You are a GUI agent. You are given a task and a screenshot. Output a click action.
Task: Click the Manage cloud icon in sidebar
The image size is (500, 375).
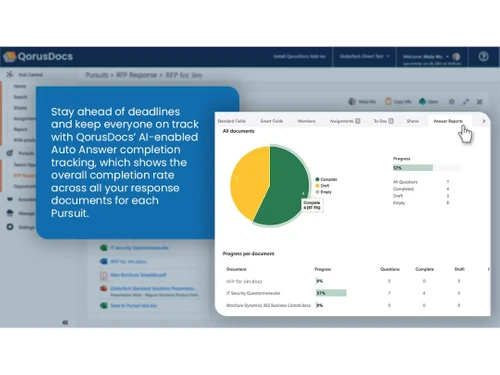[x=10, y=213]
